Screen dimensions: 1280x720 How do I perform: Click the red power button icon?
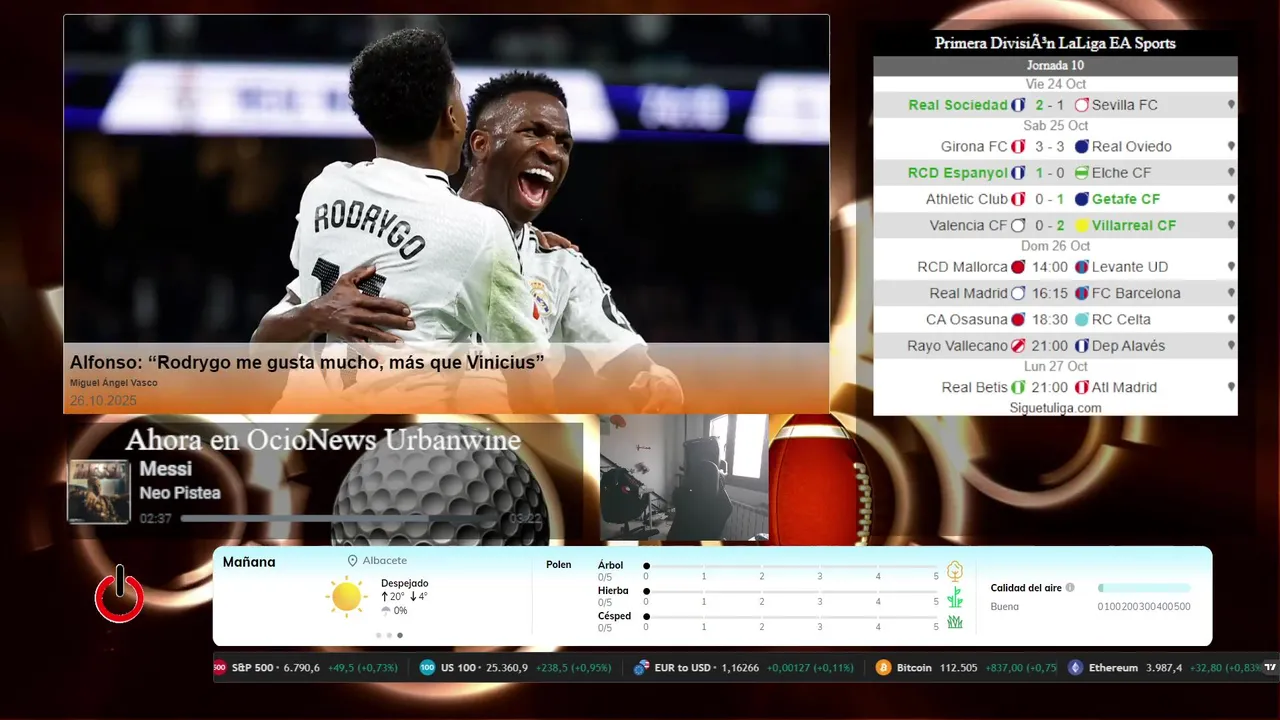pos(119,594)
